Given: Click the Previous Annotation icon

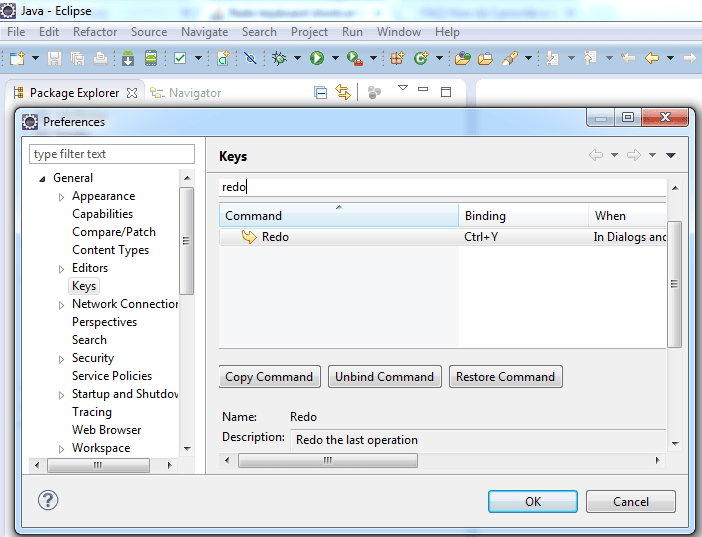Looking at the screenshot, I should (590, 58).
